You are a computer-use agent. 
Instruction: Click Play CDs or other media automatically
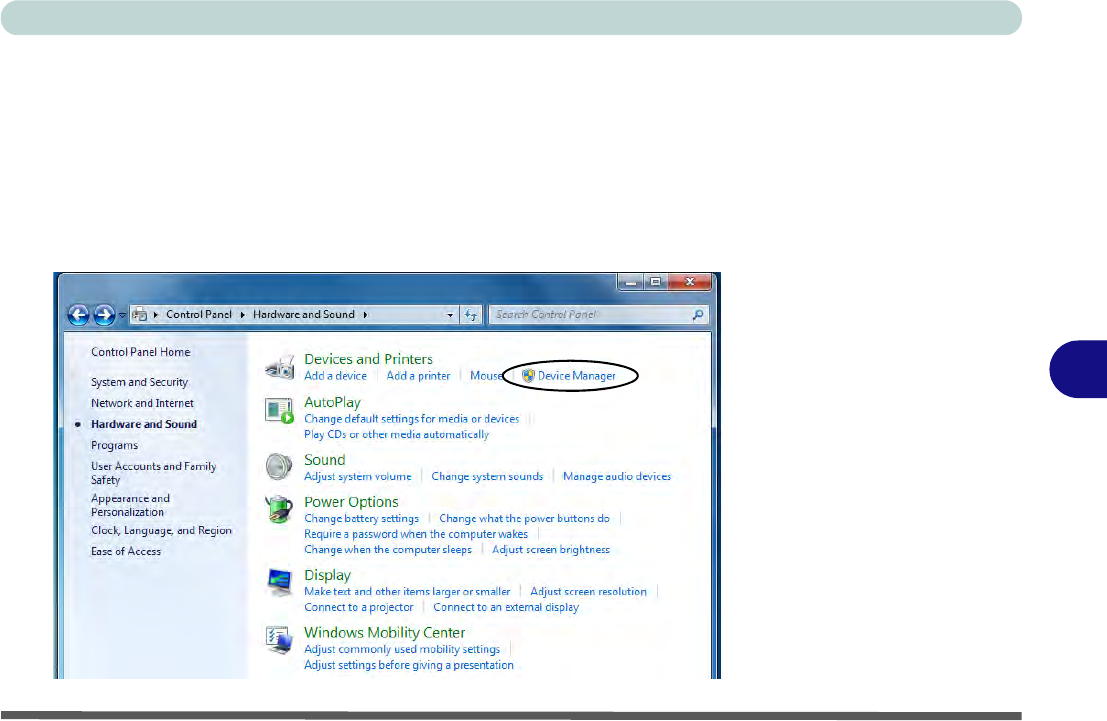396,434
